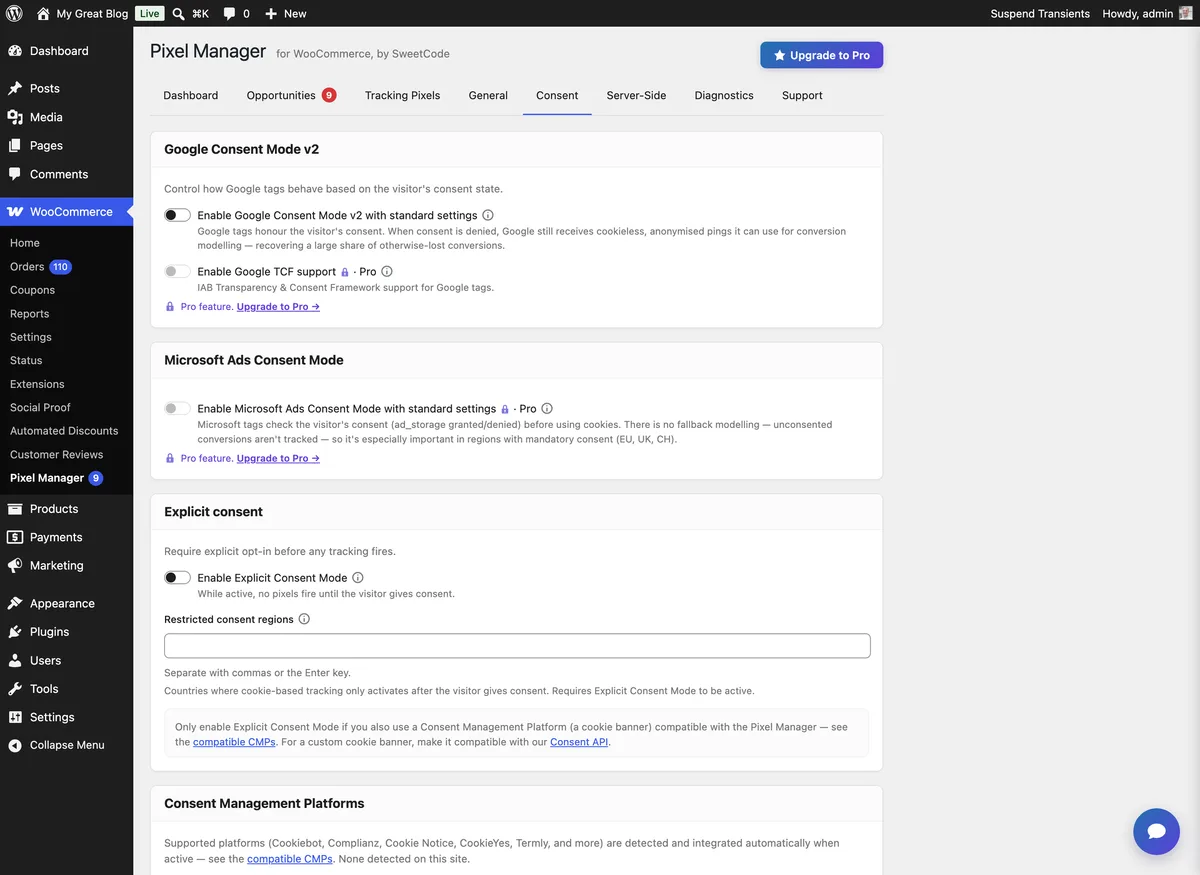Open the search command palette icon
The image size is (1200, 875).
click(x=178, y=14)
